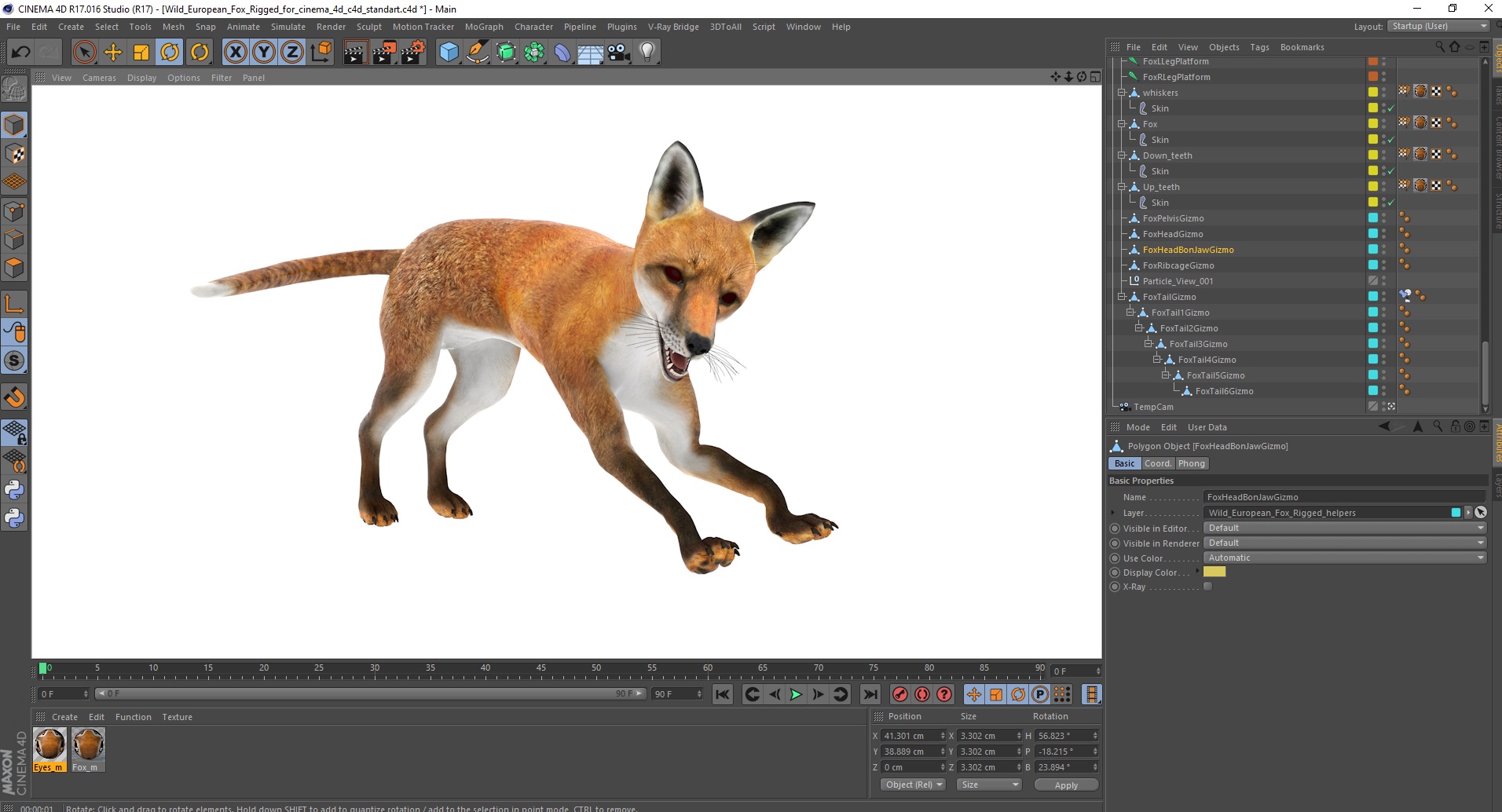Open the viewport Cameras menu
The image size is (1502, 812).
click(x=99, y=78)
